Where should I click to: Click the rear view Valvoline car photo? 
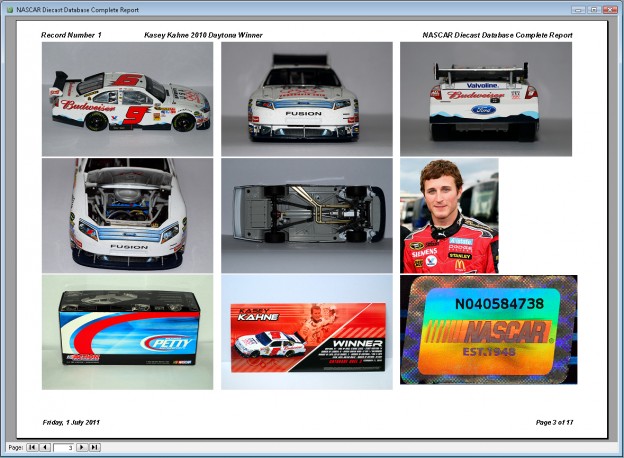point(486,99)
